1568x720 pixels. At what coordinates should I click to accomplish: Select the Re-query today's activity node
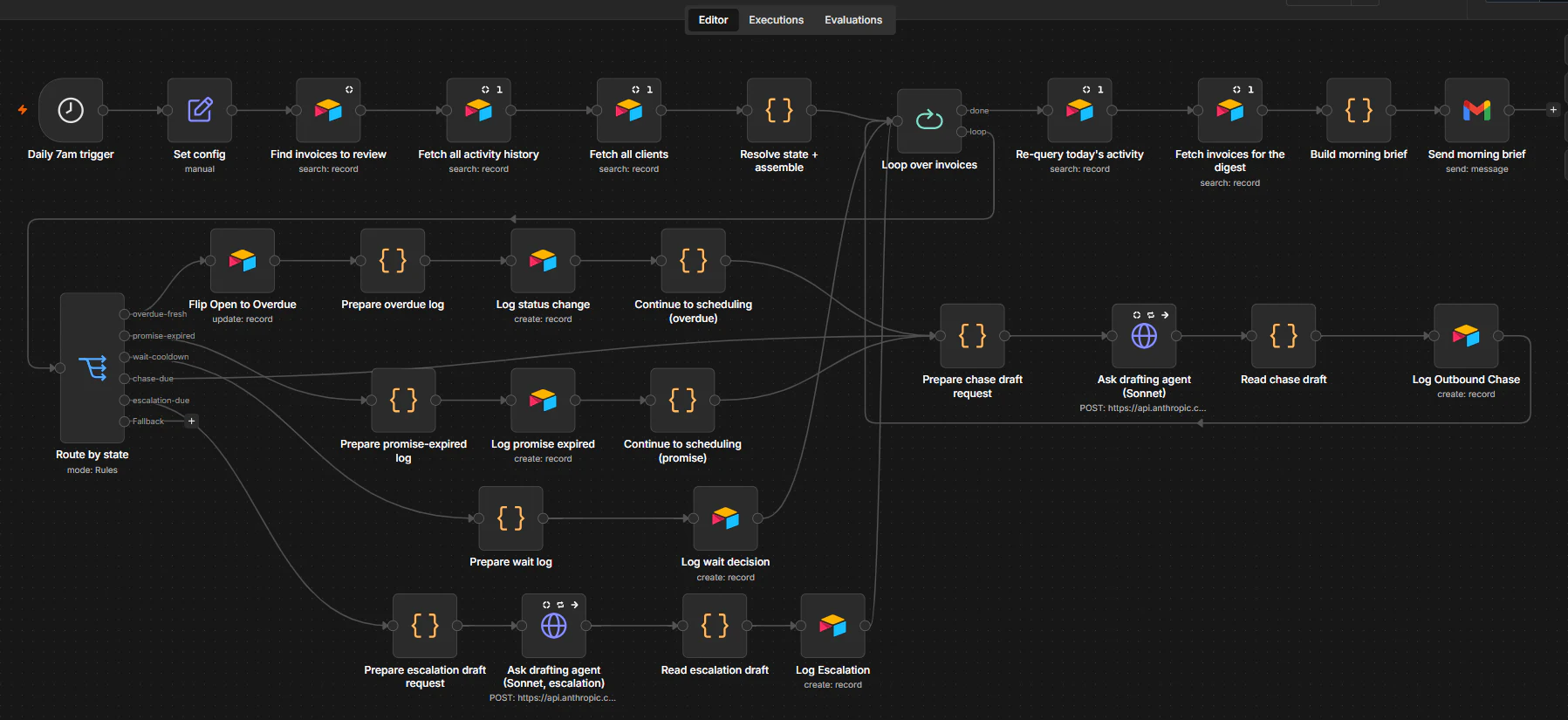click(x=1079, y=110)
